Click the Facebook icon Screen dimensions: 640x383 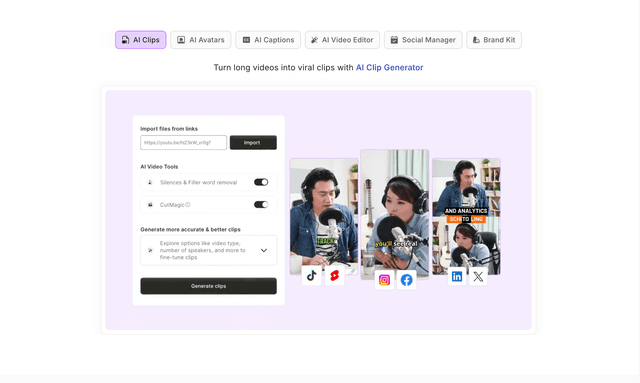pos(407,280)
